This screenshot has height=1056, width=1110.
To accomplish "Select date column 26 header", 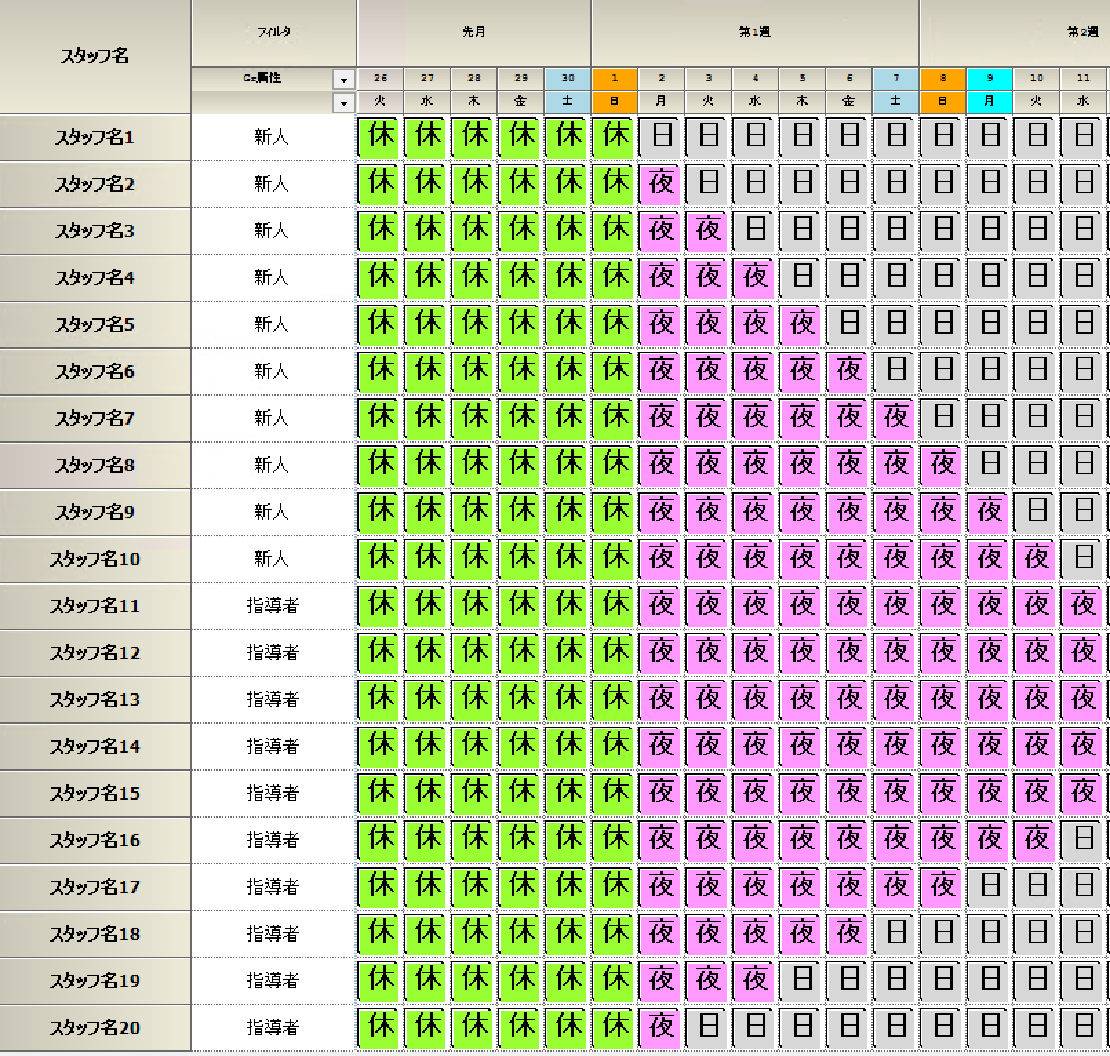I will [x=380, y=79].
